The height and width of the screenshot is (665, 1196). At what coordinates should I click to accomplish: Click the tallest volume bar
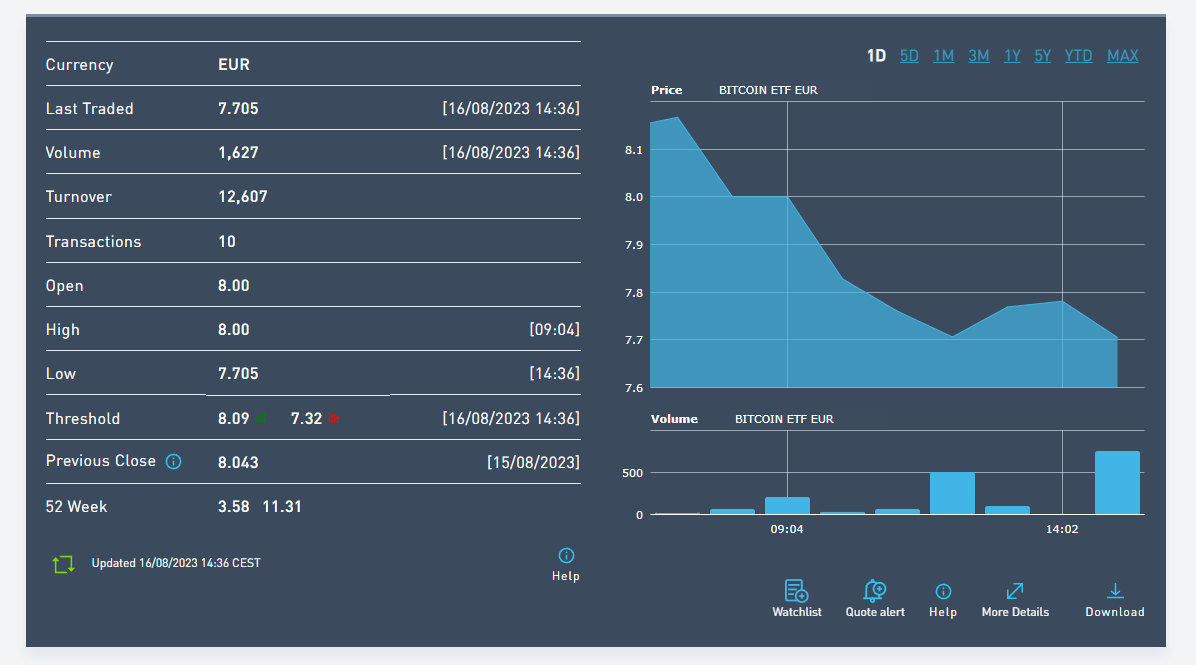point(1117,483)
